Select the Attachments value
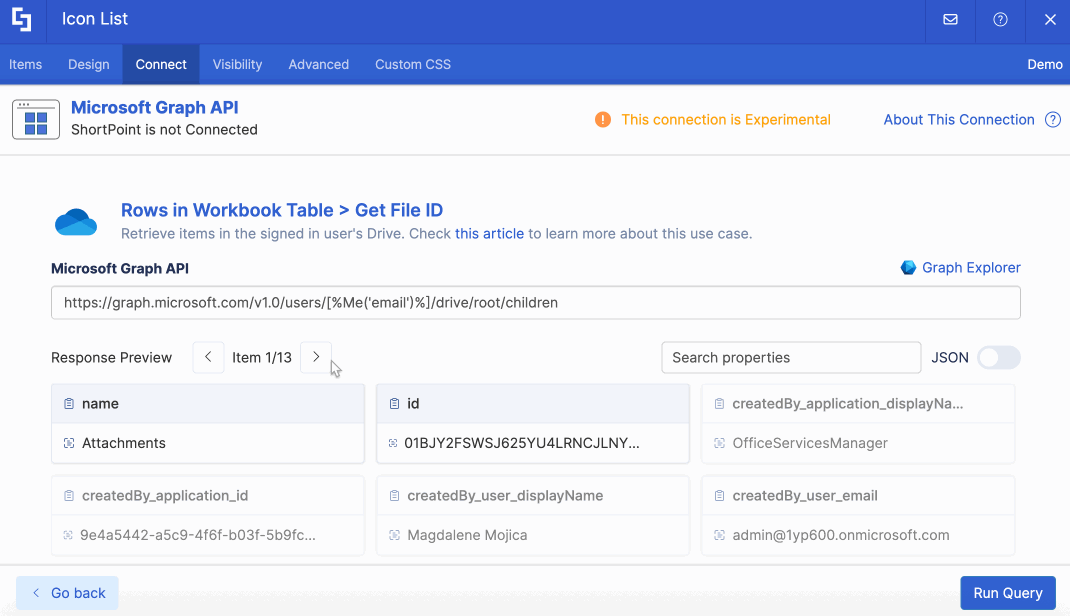Screen dimensions: 1070x616 tap(208, 443)
